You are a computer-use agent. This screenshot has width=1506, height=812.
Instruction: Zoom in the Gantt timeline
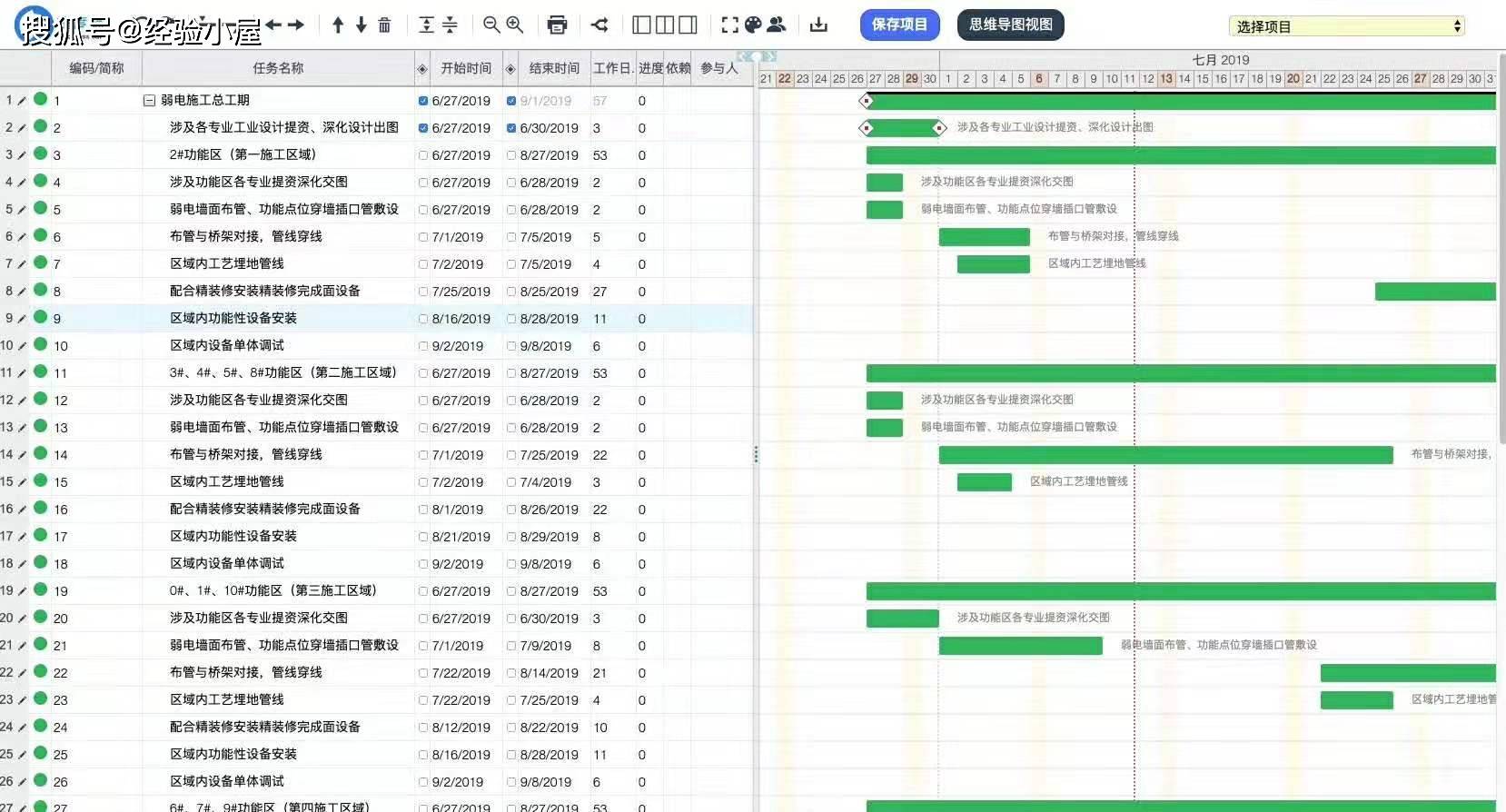pos(515,25)
